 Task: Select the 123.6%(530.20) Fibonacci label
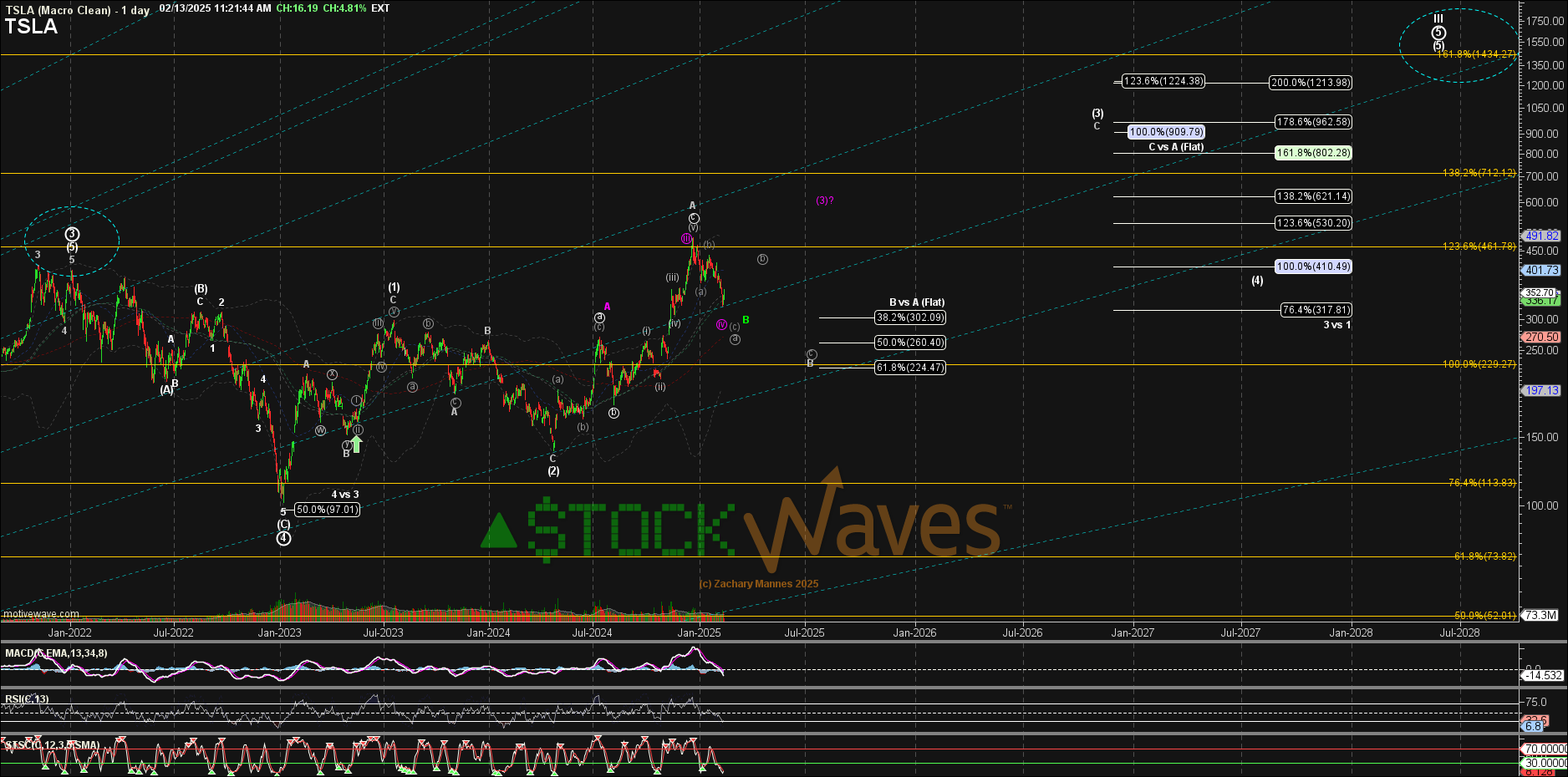pos(1313,223)
